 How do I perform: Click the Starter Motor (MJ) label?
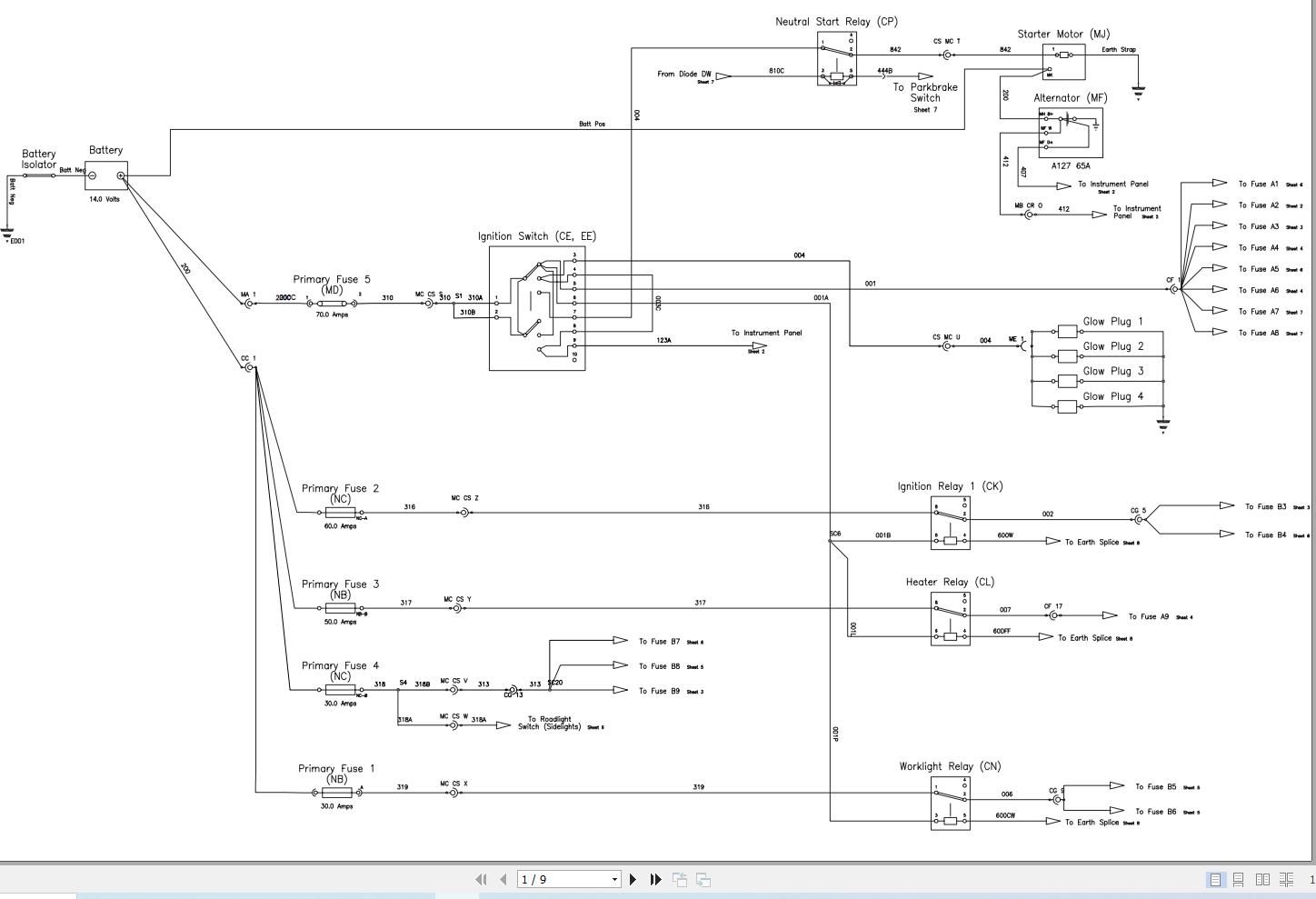(x=1064, y=34)
